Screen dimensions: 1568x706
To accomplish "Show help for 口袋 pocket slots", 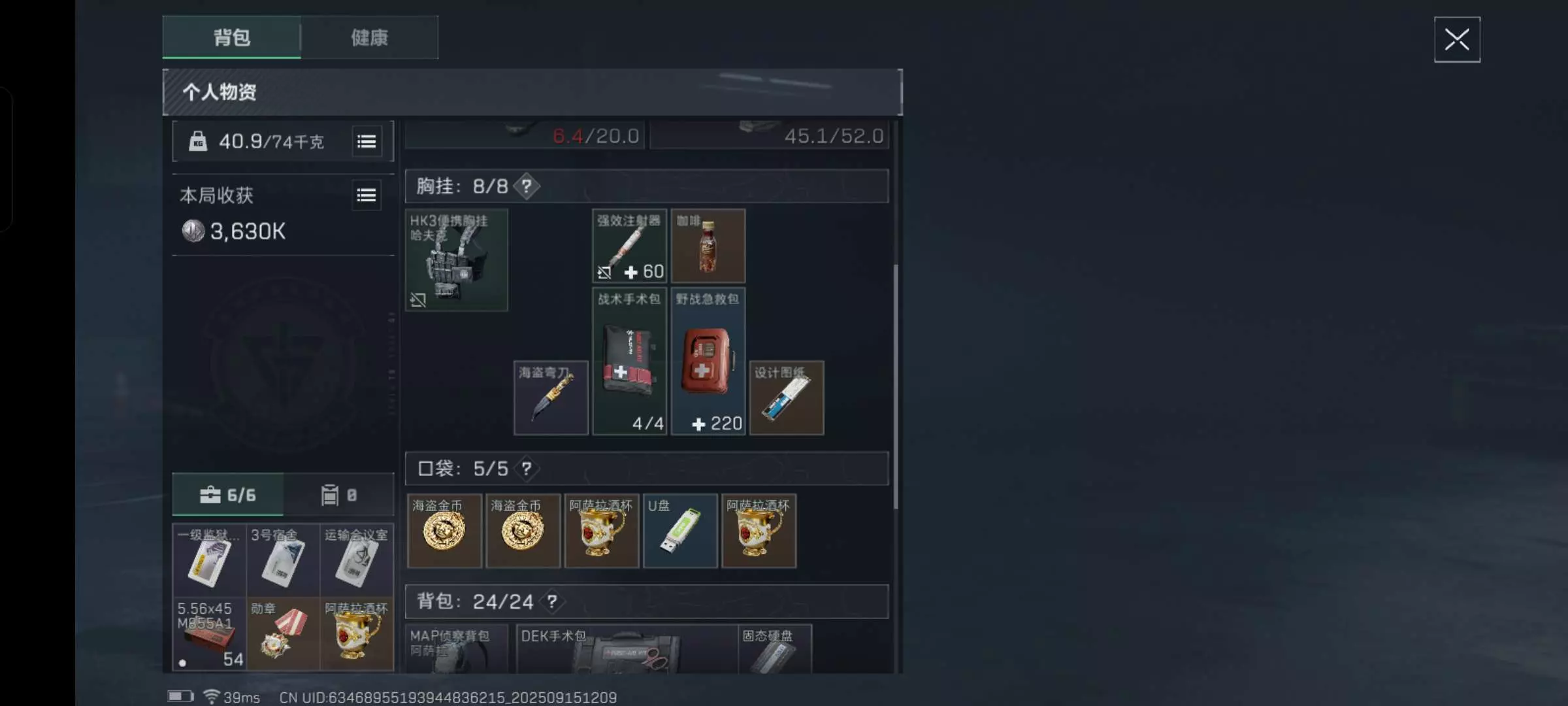I will coord(526,468).
